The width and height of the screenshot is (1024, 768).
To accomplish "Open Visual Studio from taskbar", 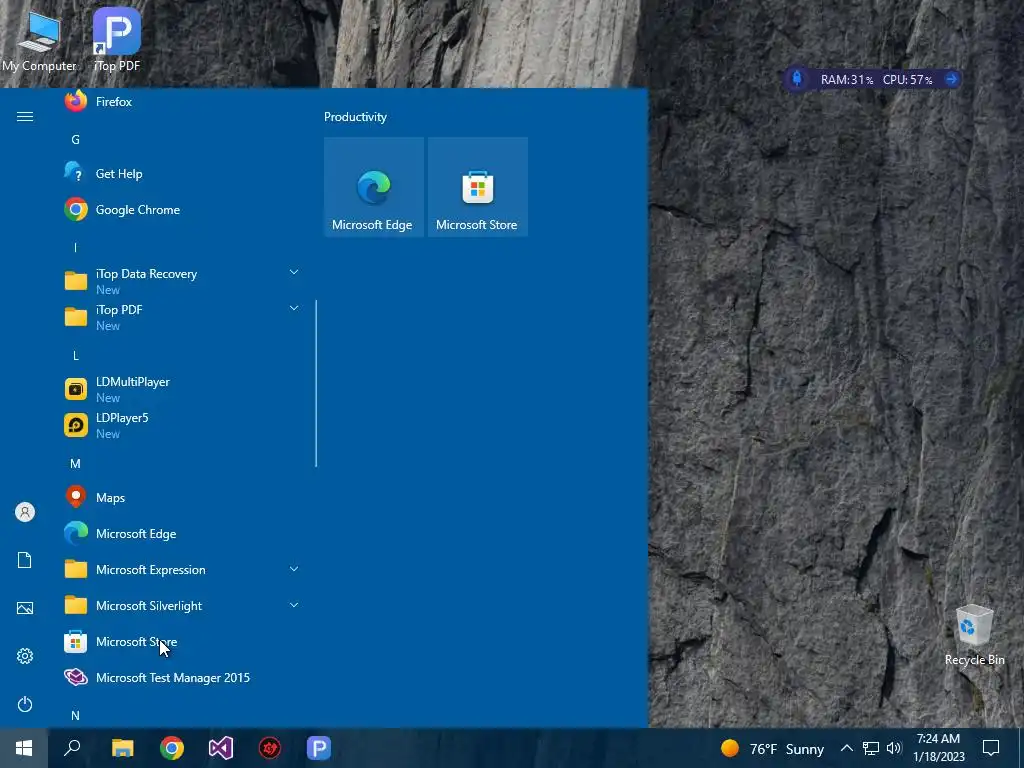I will (x=221, y=748).
